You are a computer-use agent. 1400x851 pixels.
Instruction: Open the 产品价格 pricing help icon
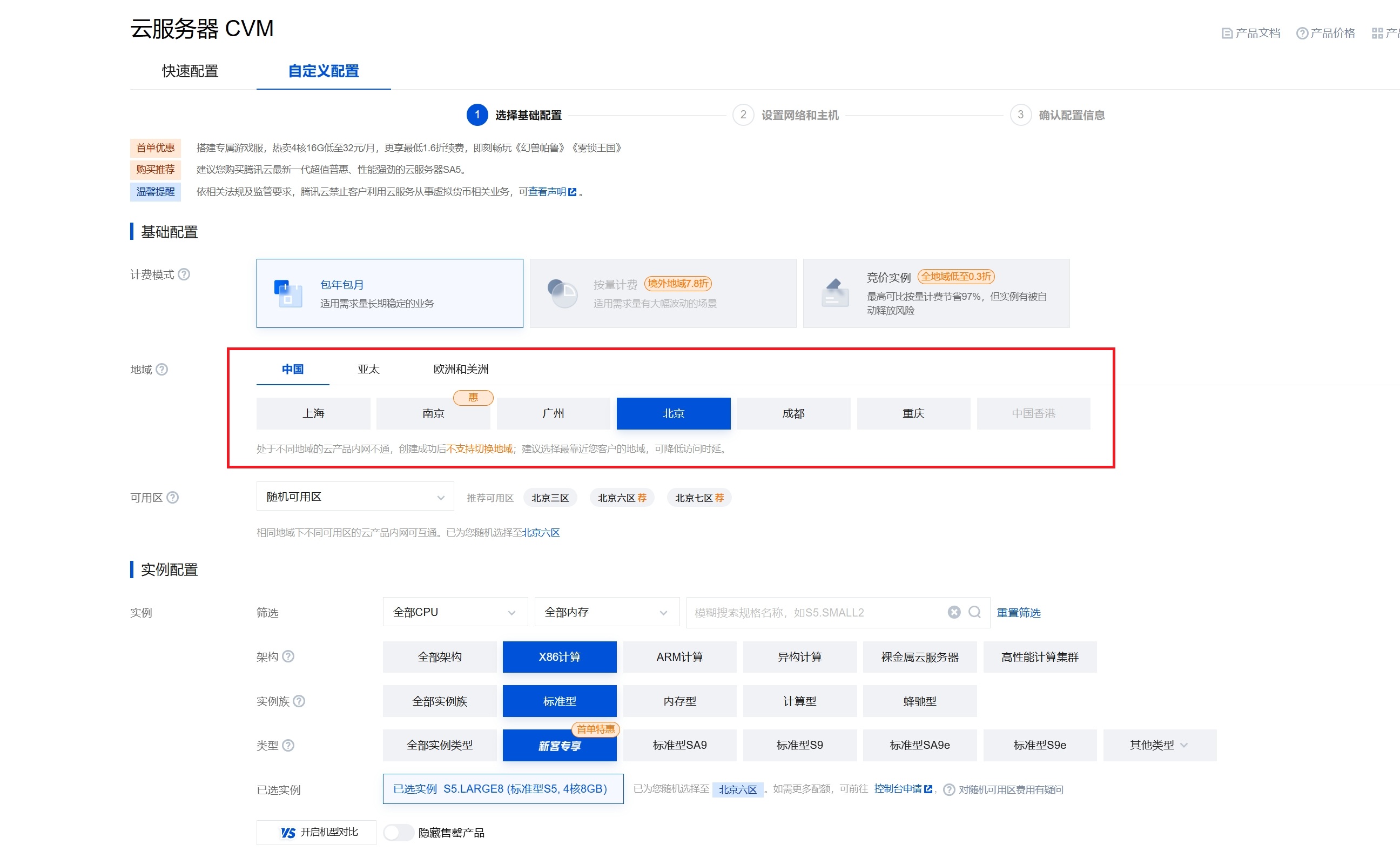(1302, 33)
